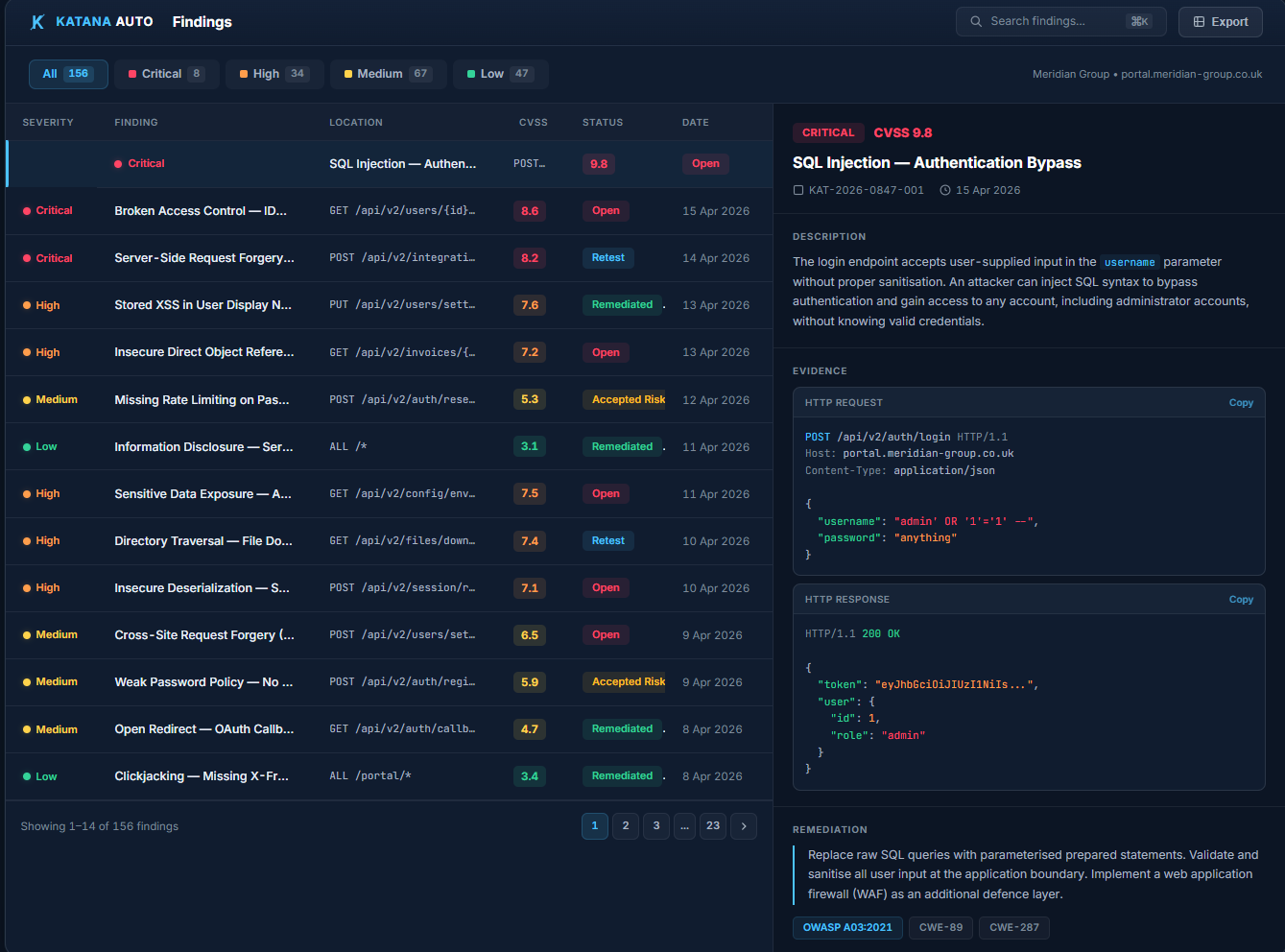Click the CWE-287 tag

pyautogui.click(x=1014, y=928)
